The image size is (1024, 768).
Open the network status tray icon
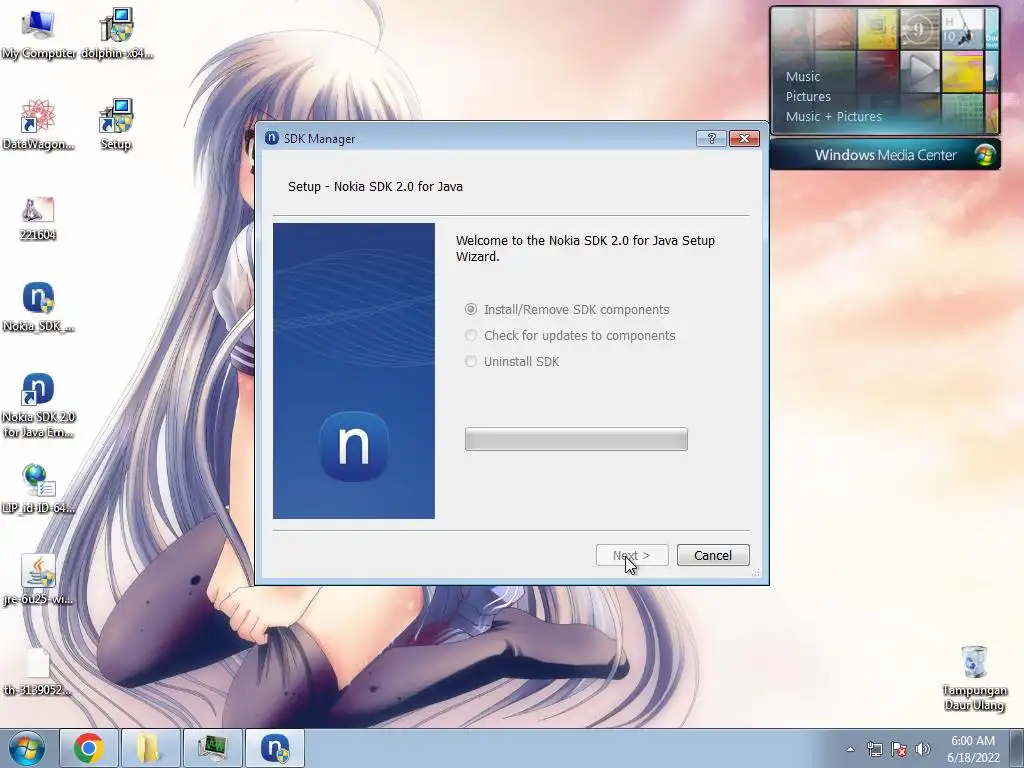(874, 749)
